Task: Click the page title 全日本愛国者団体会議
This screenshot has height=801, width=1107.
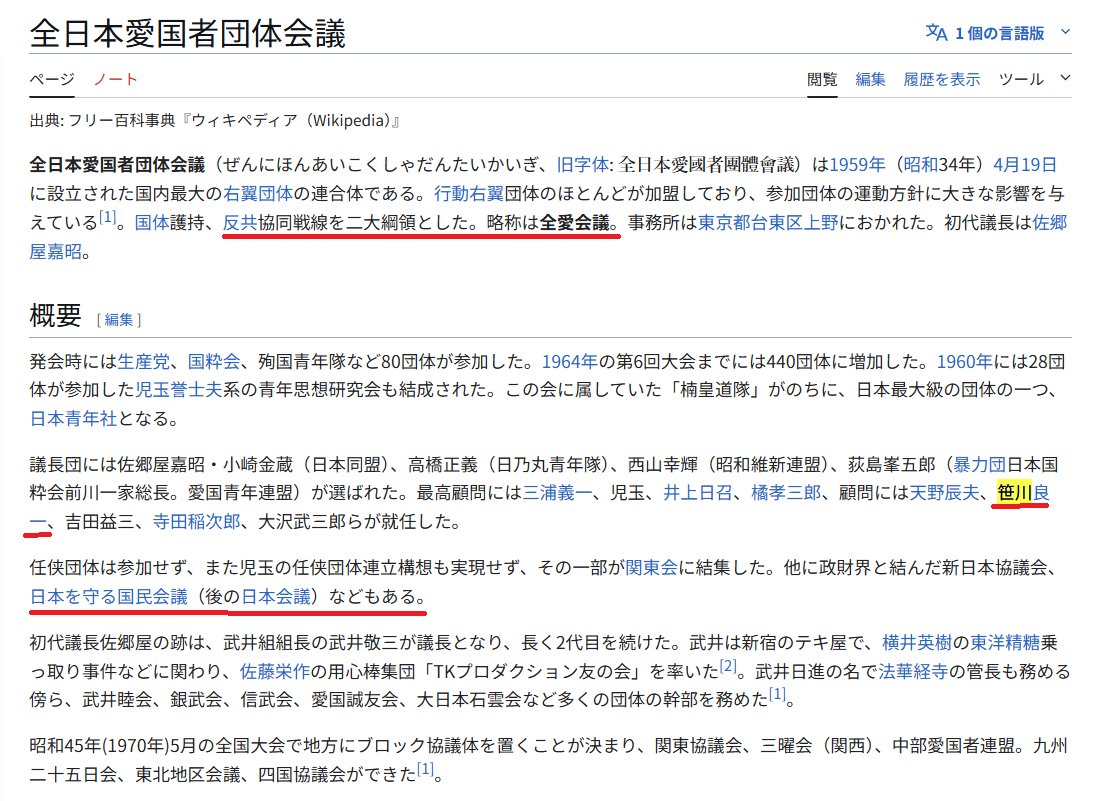Action: [187, 33]
